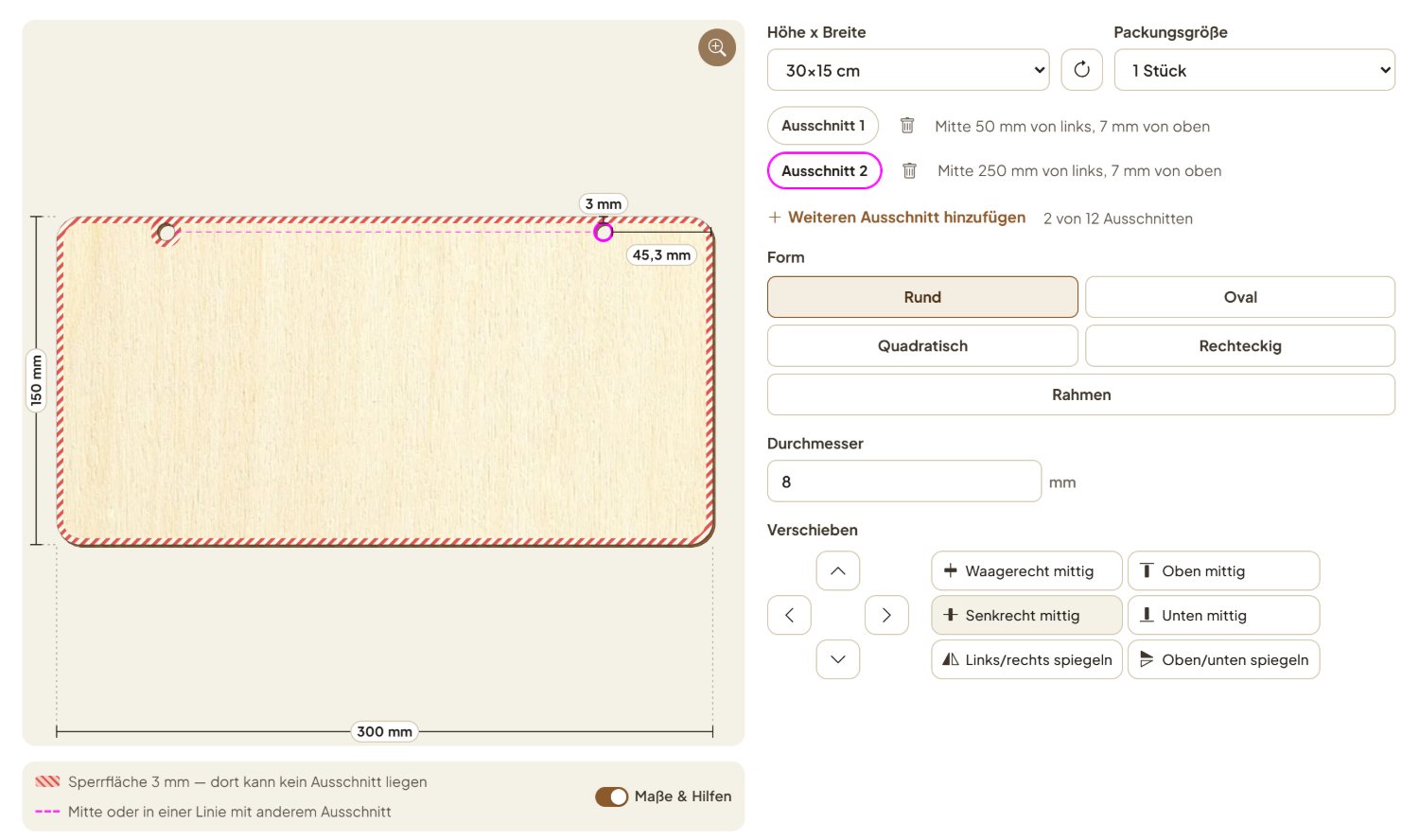Delete Ausschnitt 2 with its trash icon
The width and height of the screenshot is (1419, 840).
tap(909, 171)
